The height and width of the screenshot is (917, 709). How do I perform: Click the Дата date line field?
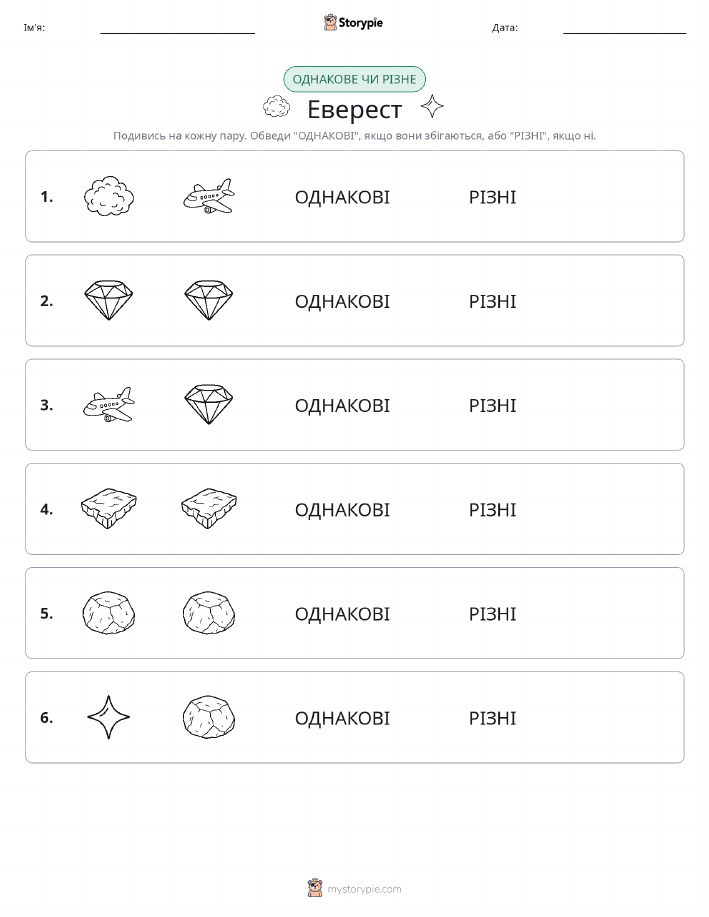pos(624,28)
